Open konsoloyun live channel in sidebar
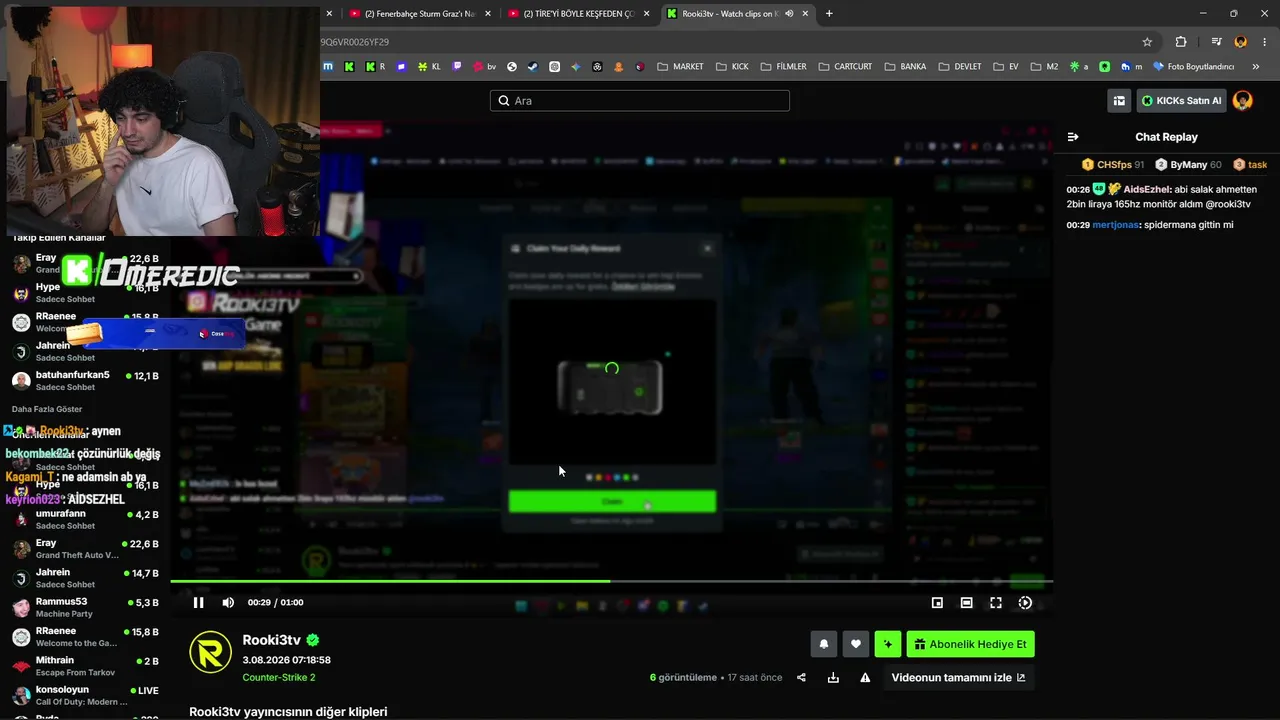1280x720 pixels. 85,695
